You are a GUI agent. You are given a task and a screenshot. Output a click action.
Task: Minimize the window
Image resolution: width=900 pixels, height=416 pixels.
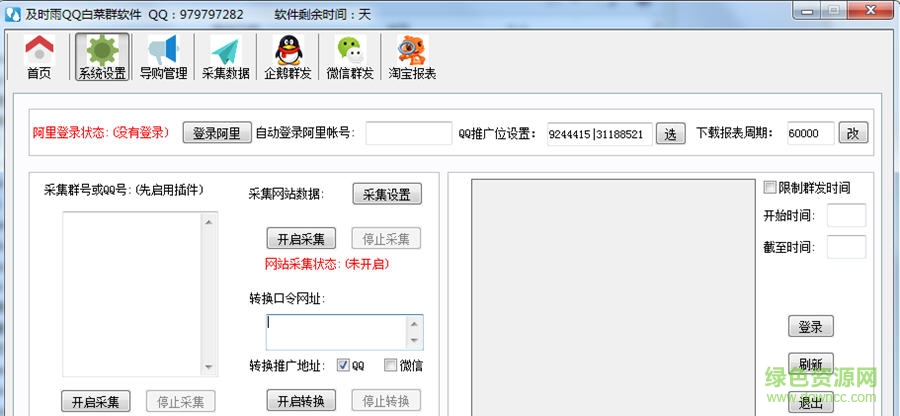tap(809, 11)
